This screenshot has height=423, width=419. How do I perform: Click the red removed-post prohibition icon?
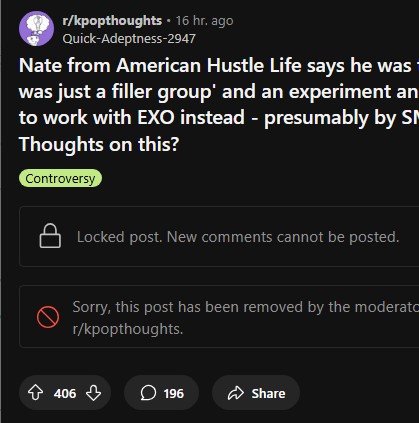[x=48, y=317]
